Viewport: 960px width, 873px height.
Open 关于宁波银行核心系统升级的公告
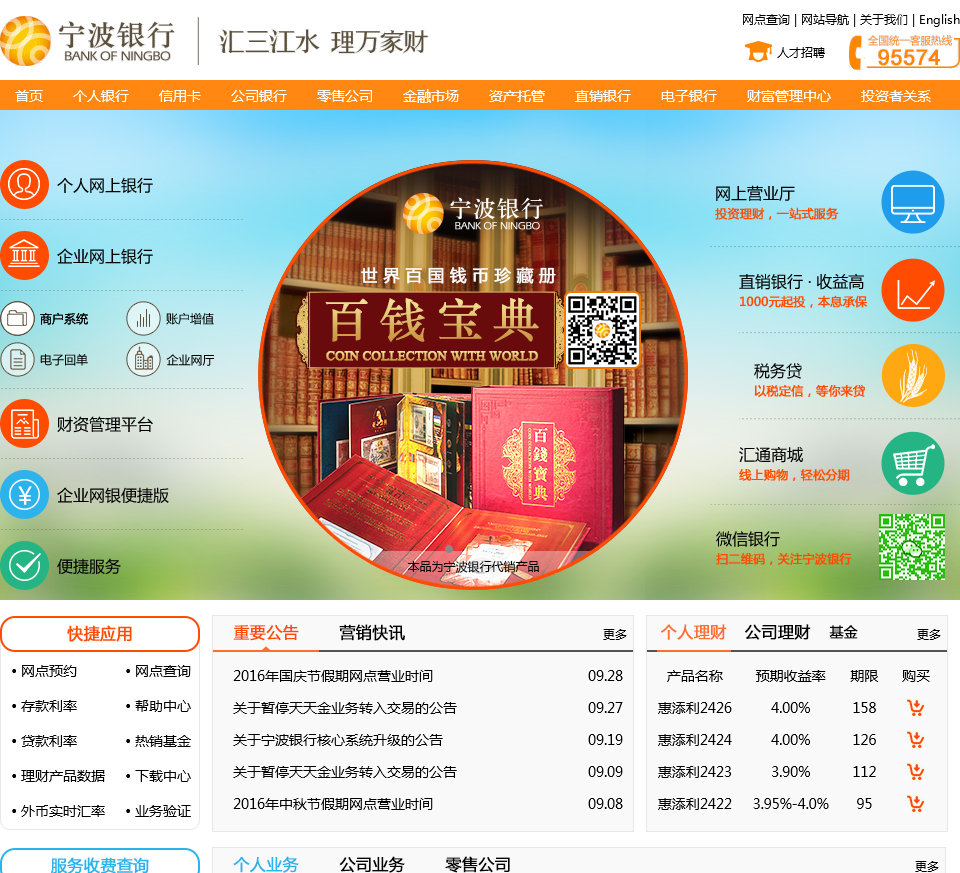point(337,740)
